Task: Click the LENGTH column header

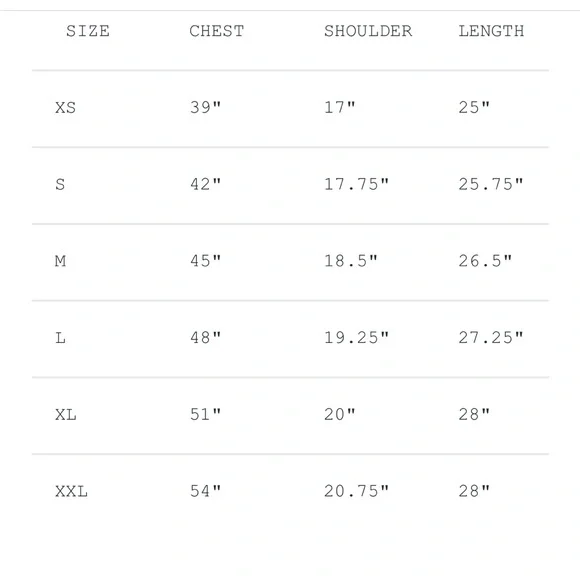Action: point(491,31)
